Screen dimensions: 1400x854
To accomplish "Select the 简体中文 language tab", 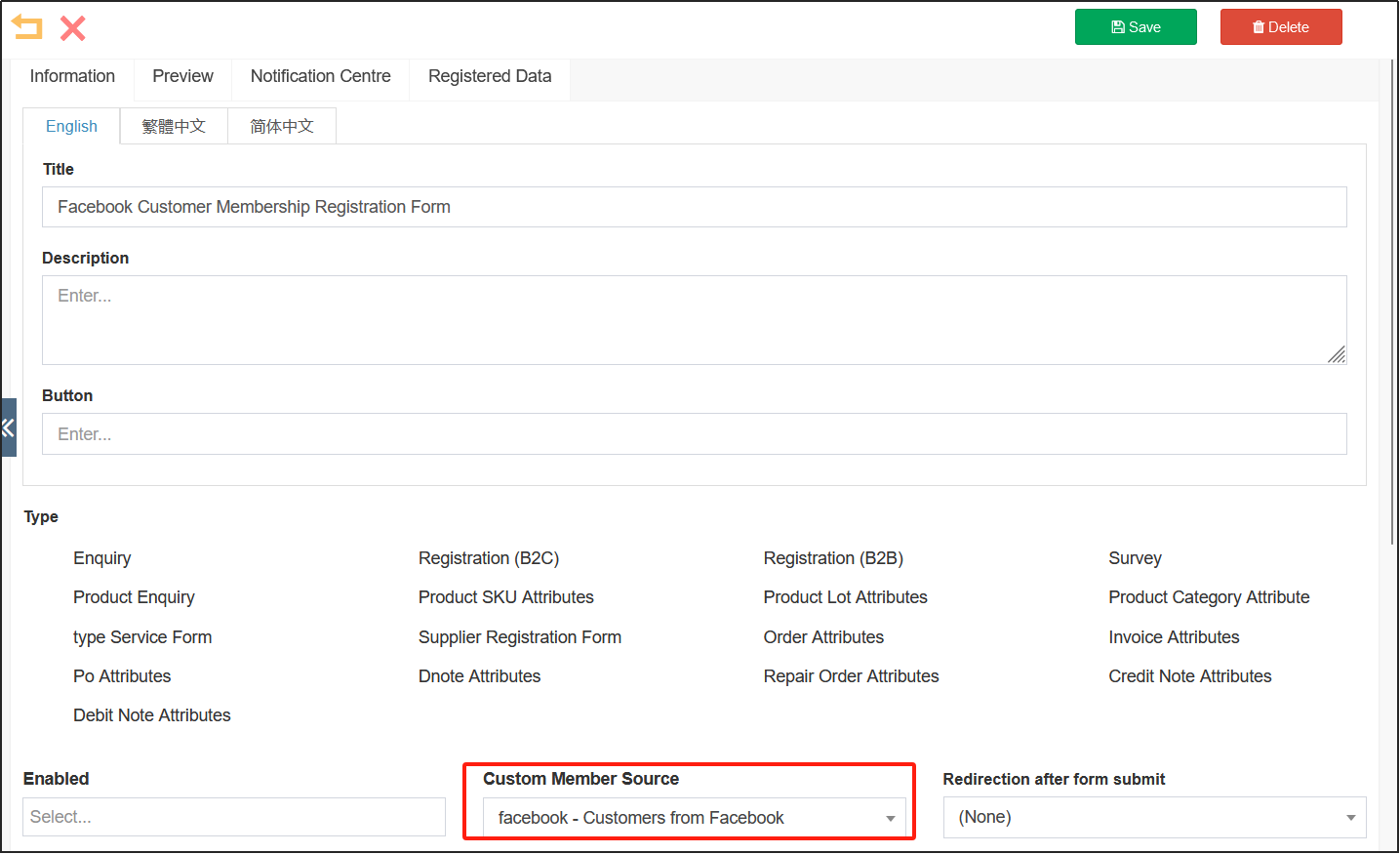I will 282,127.
